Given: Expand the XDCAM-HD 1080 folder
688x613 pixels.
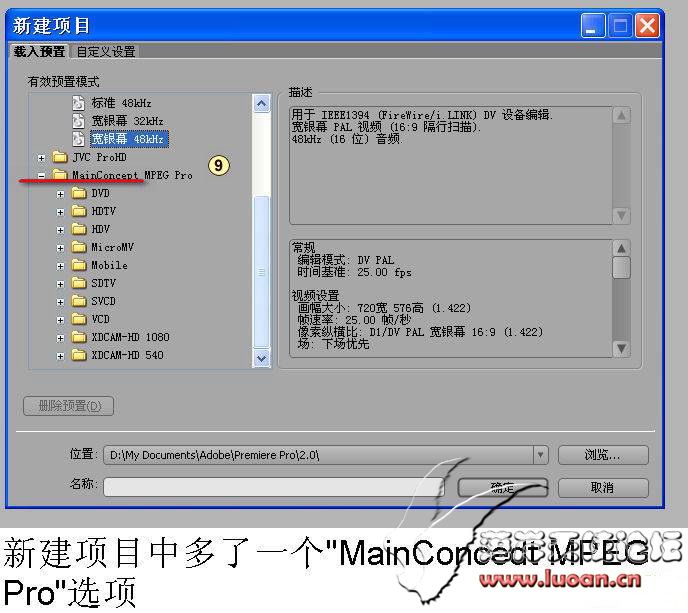Looking at the screenshot, I should [61, 338].
